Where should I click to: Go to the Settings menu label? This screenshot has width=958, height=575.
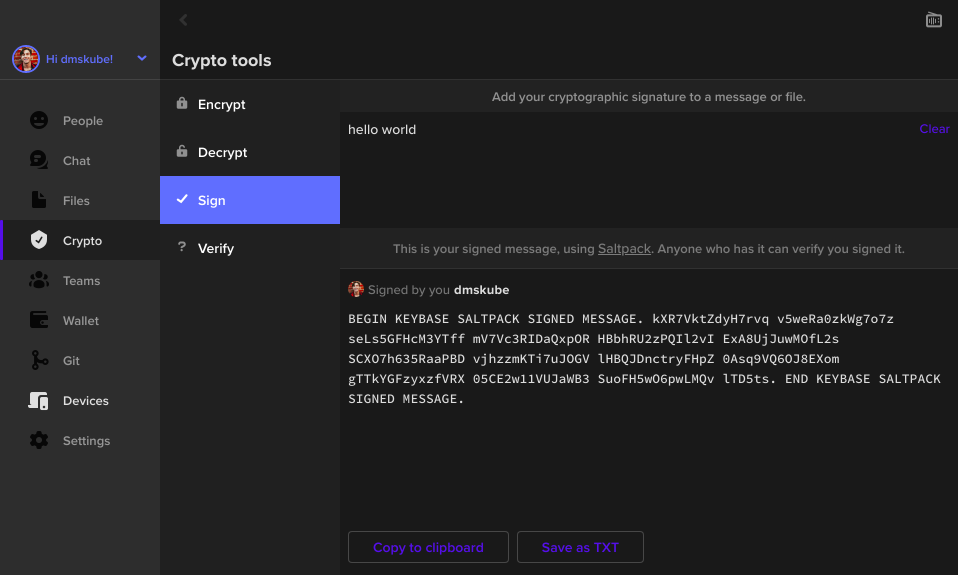(x=86, y=441)
